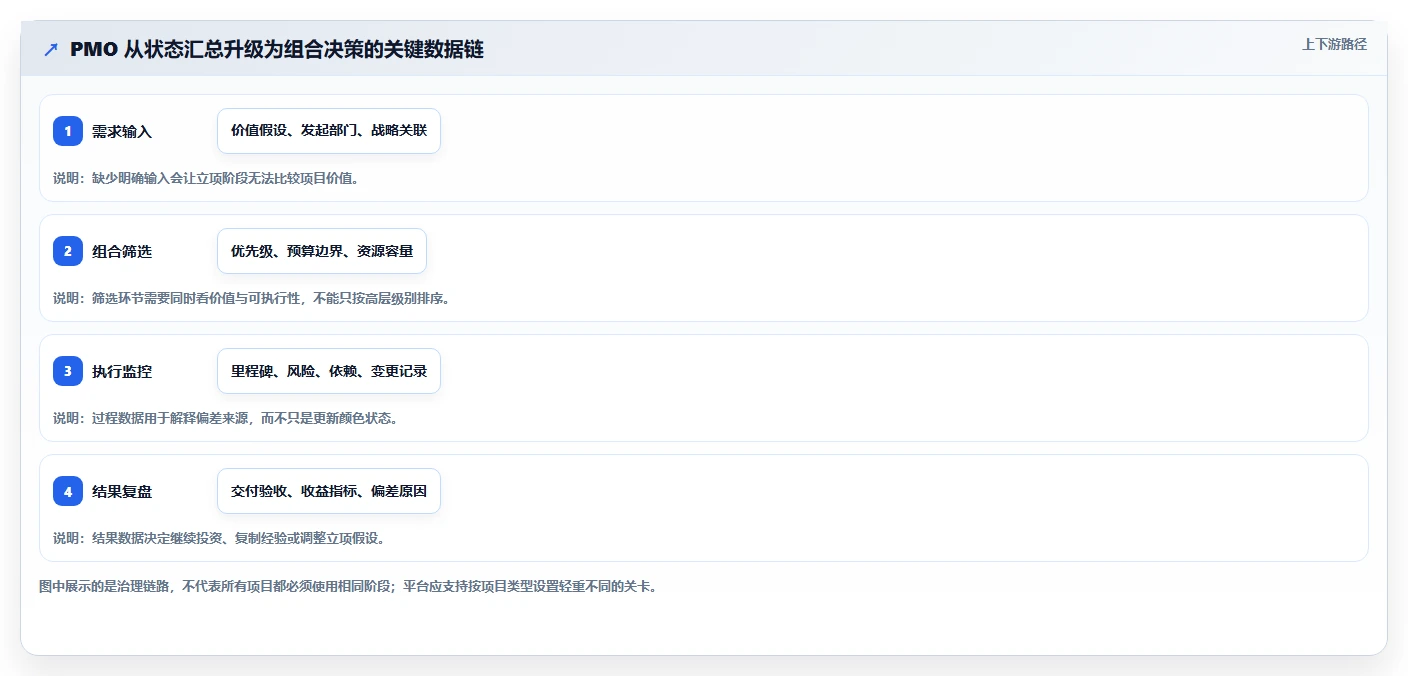Click the 价值假设、发起部门、战略关联 chip
The height and width of the screenshot is (676, 1408).
(x=329, y=131)
